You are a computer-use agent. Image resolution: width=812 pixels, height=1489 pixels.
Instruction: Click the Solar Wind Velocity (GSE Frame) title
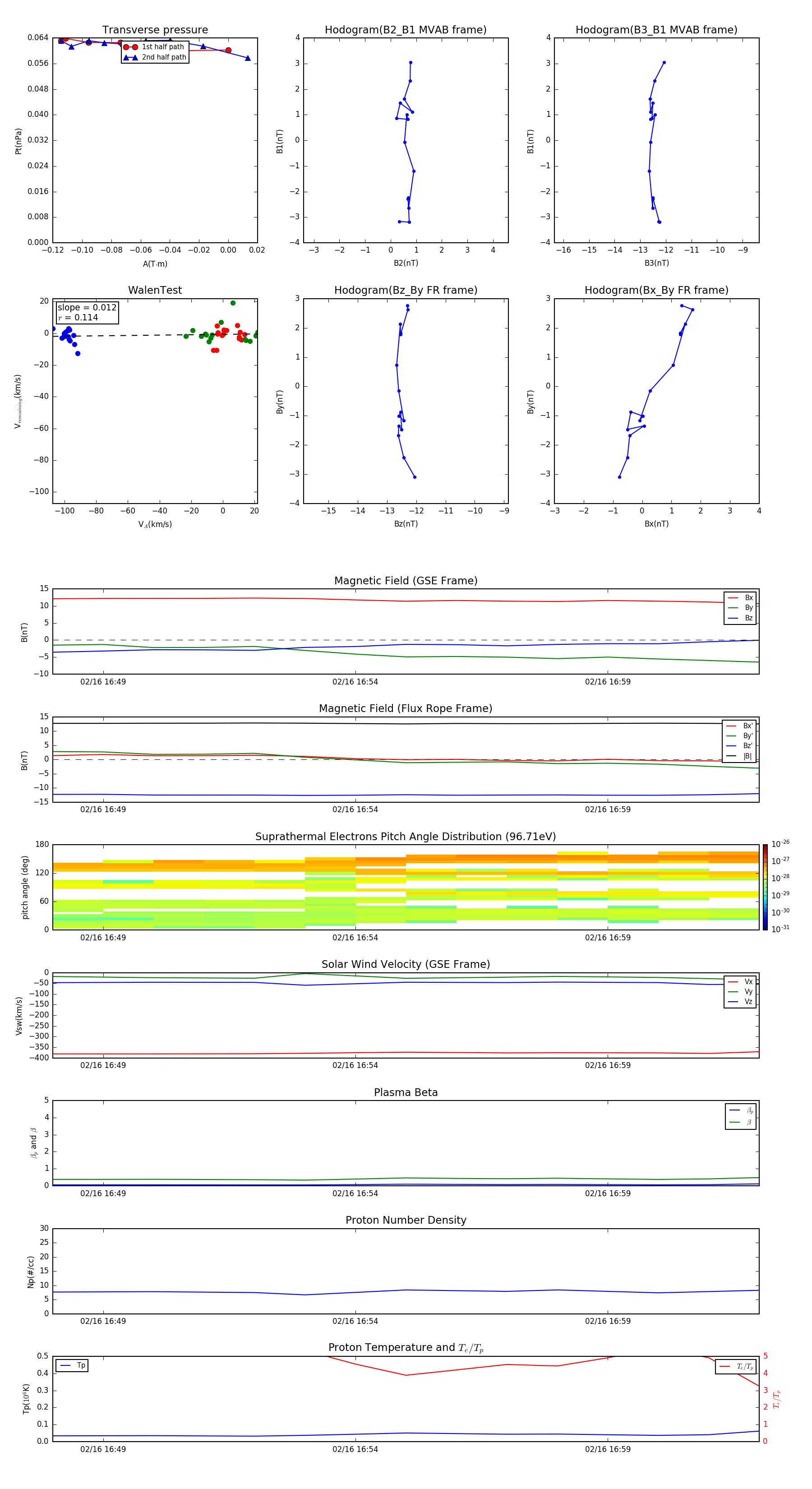click(406, 964)
